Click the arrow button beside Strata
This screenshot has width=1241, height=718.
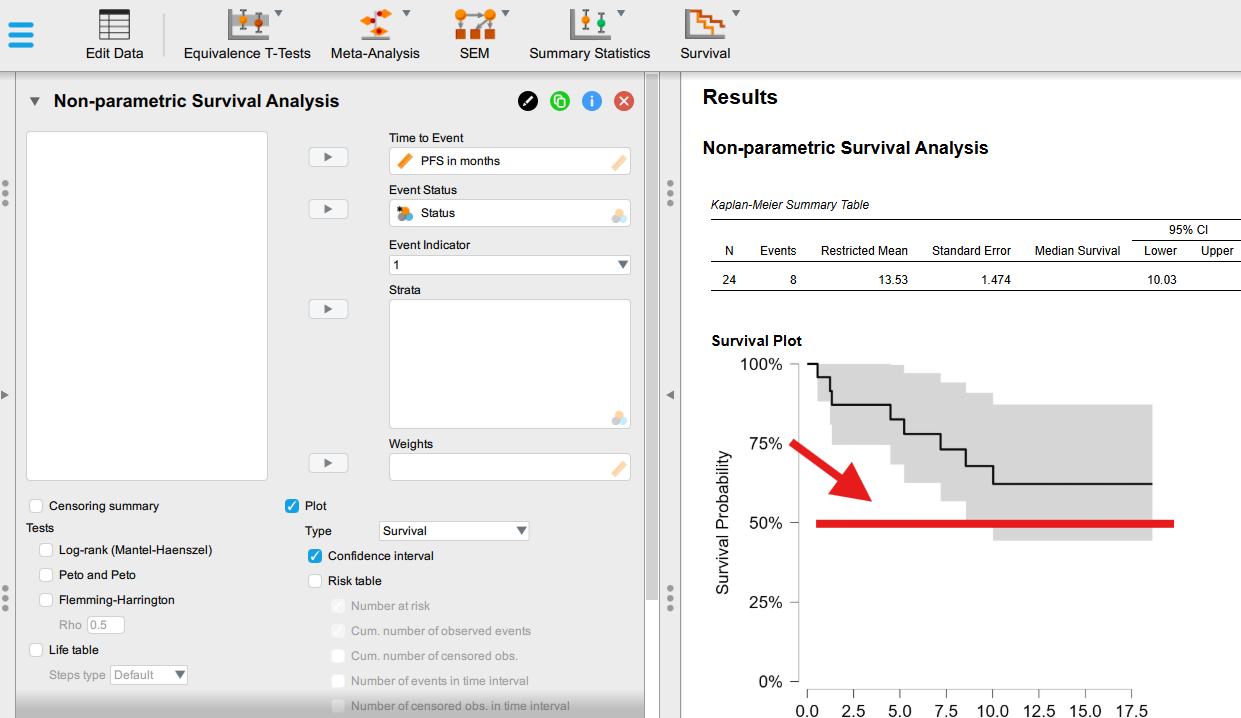[x=328, y=309]
